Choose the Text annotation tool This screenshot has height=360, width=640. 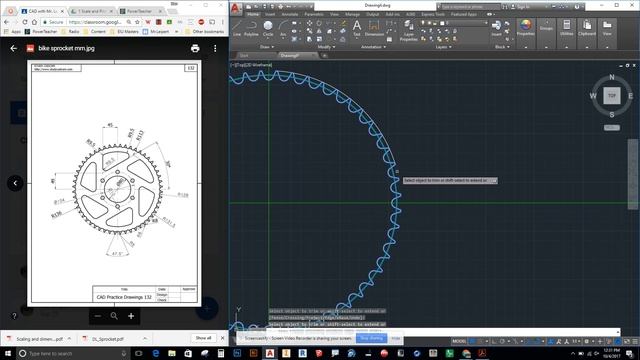tap(357, 29)
